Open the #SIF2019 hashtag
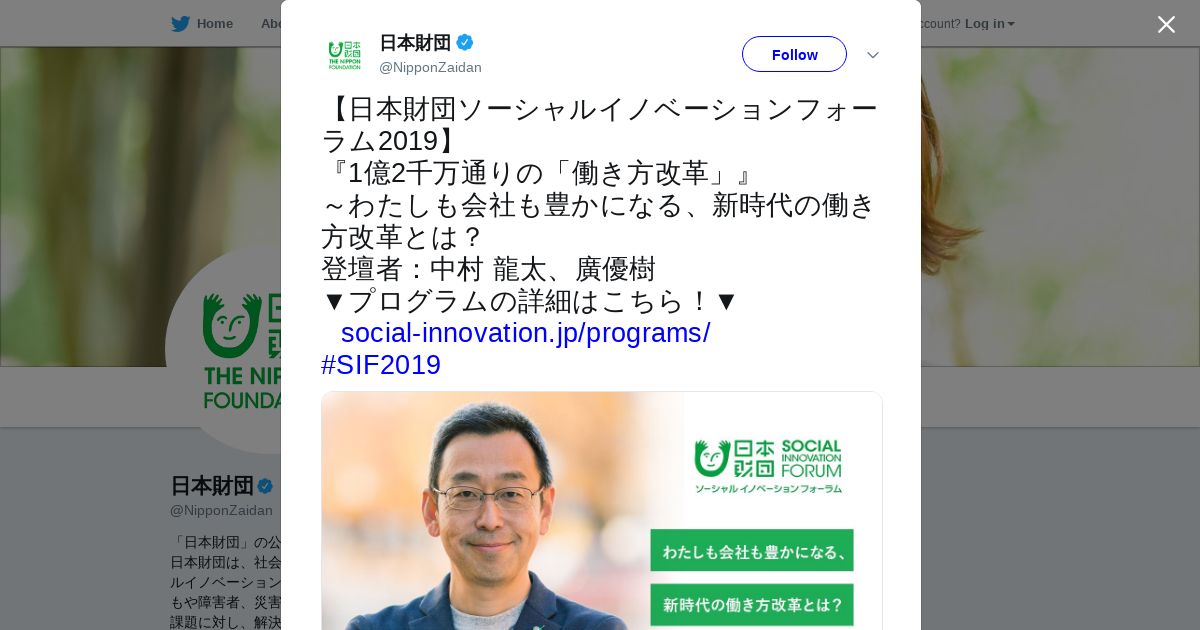Screen dimensions: 1200x630 [381, 365]
